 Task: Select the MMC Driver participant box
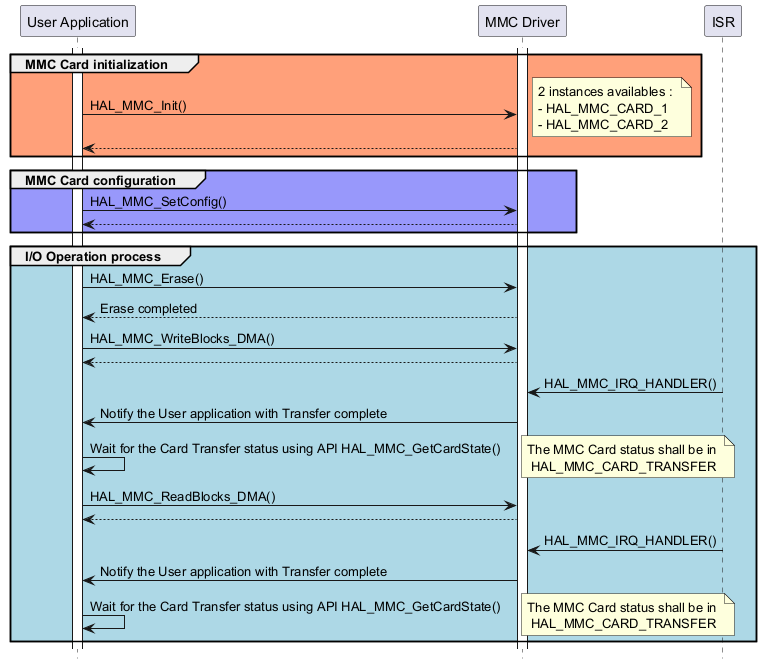pyautogui.click(x=521, y=22)
